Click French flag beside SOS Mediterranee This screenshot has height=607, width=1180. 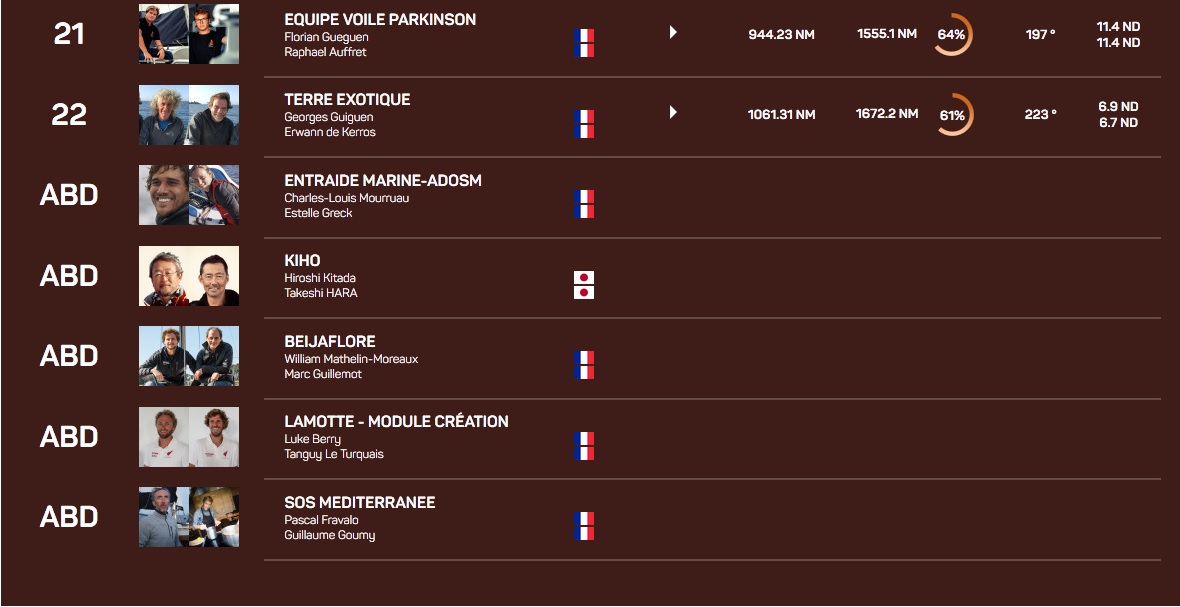point(584,526)
